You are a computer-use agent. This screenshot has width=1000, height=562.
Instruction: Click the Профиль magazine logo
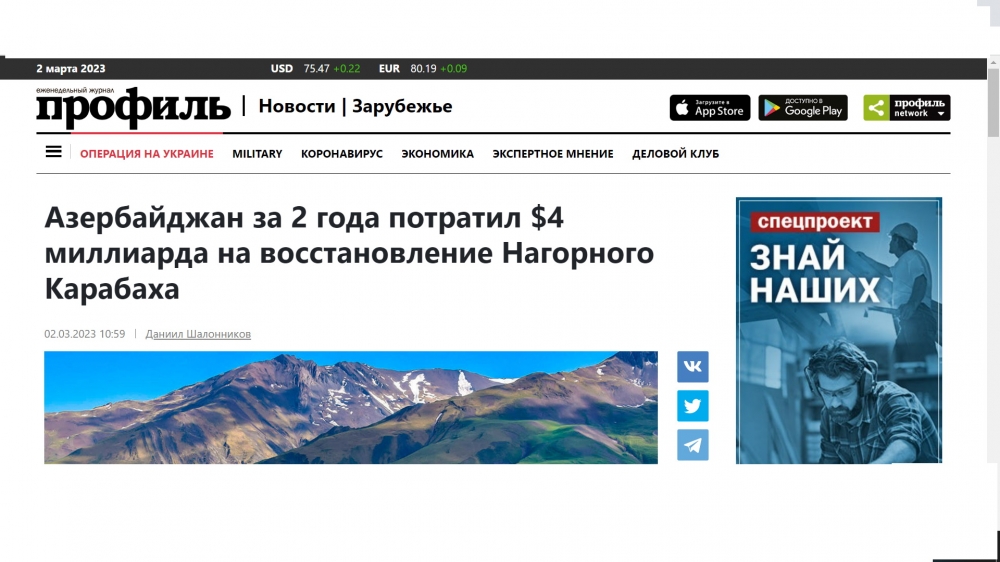[x=133, y=107]
